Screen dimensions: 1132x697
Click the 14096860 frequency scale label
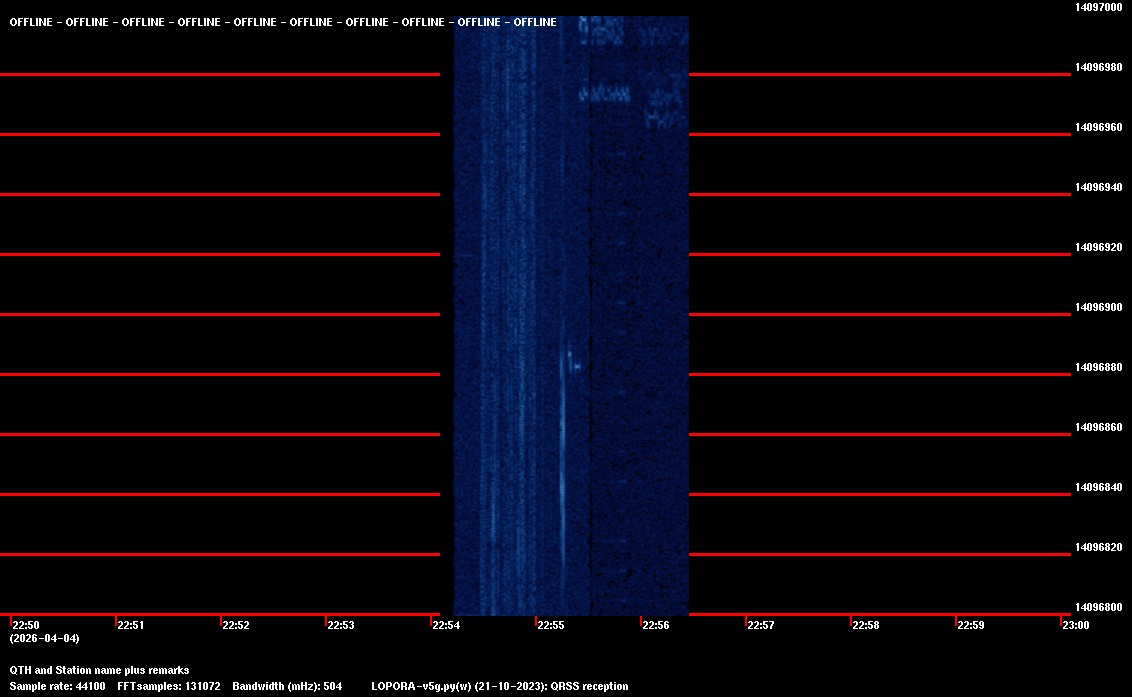(1099, 427)
